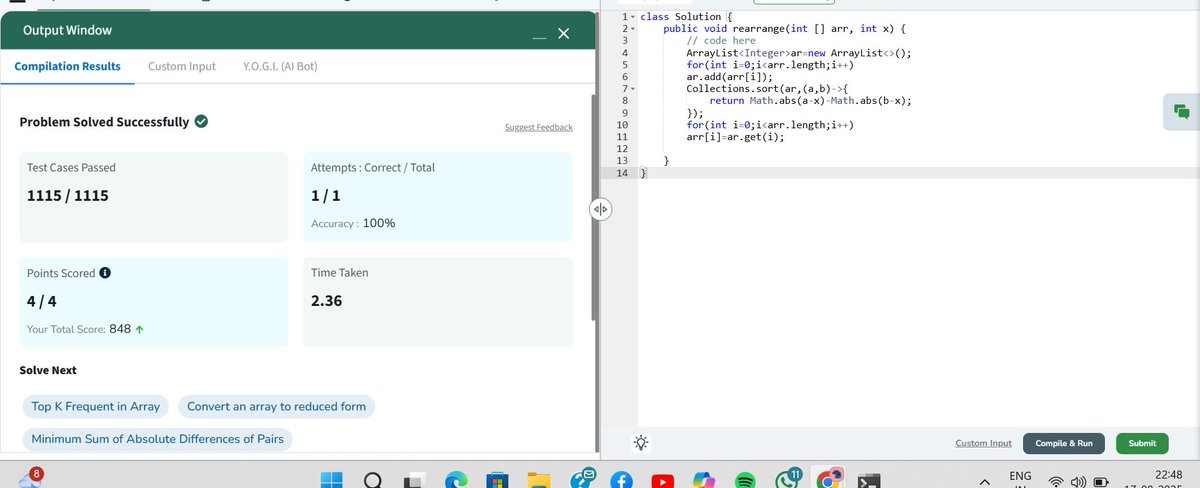Switch to Google Chrome on the taskbar

830,479
